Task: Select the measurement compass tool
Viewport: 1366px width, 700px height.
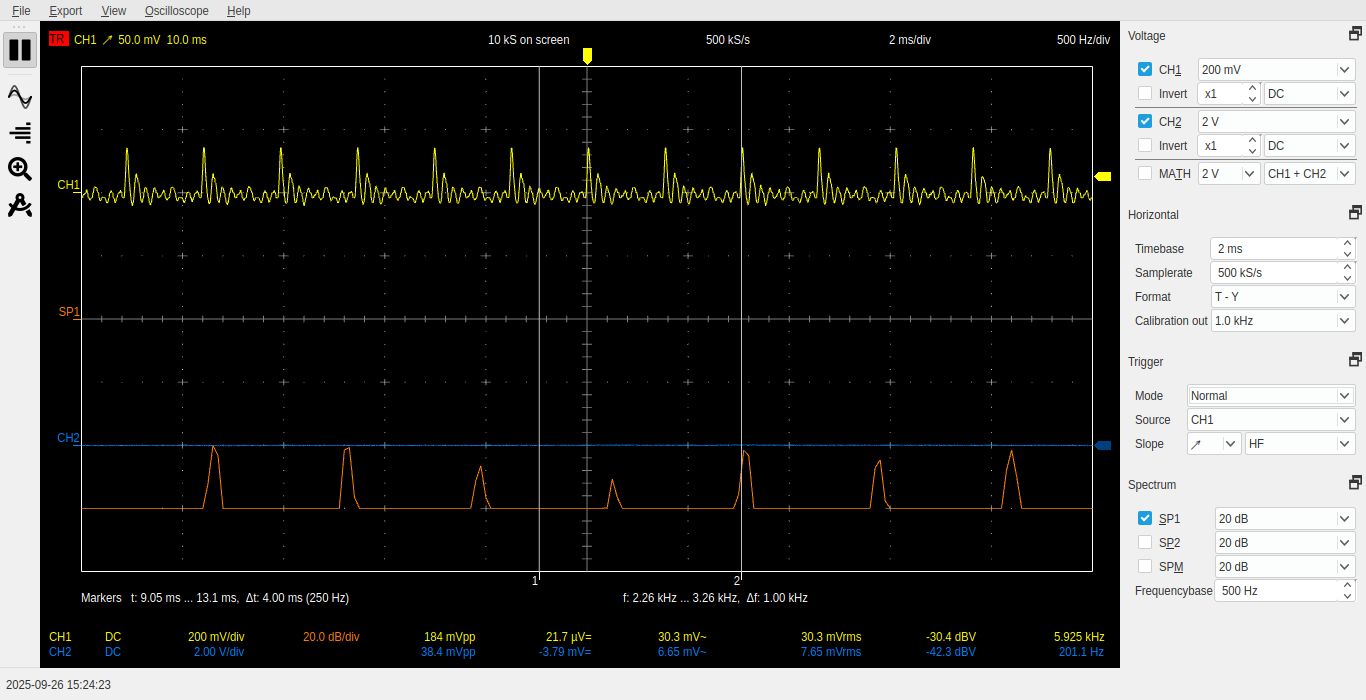Action: tap(20, 205)
